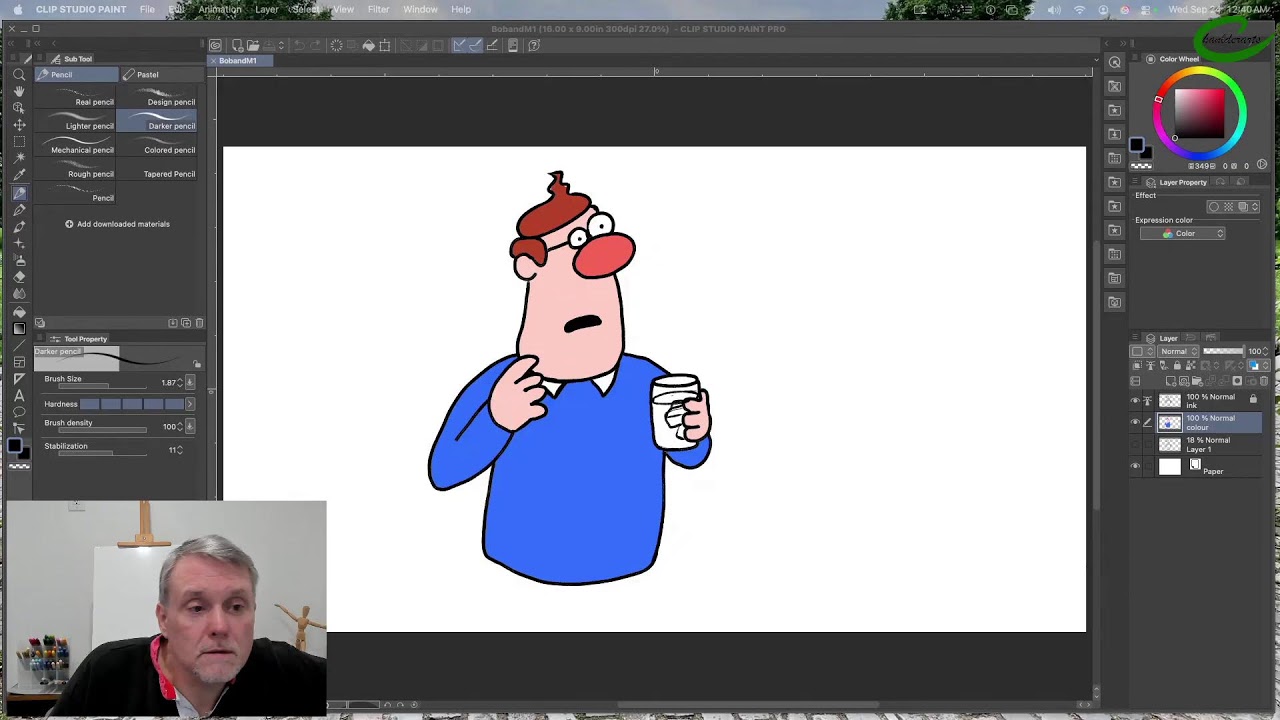Click the Fill icon in command bar
This screenshot has height=720, width=1280.
368,45
